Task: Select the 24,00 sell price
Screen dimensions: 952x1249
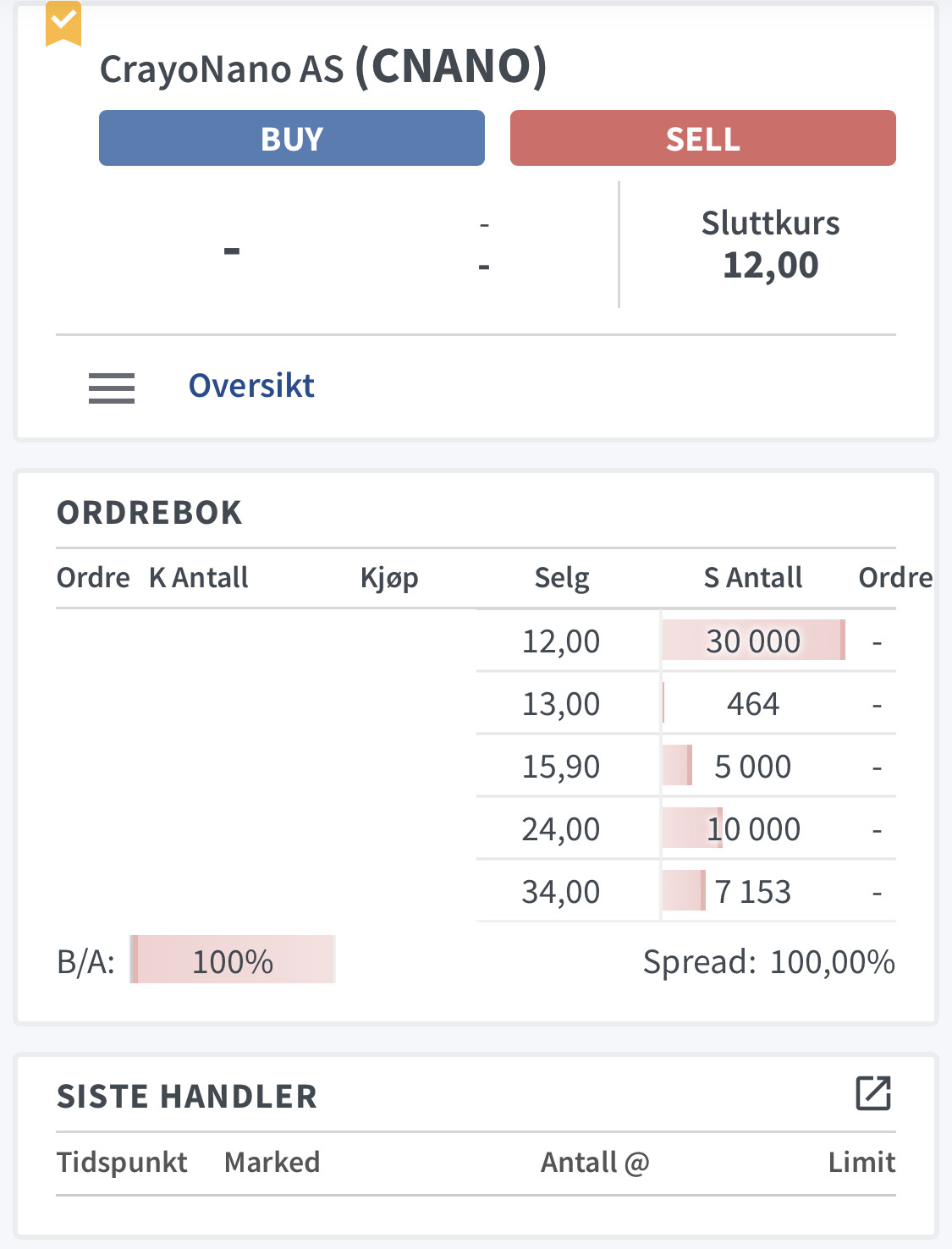Action: (x=560, y=829)
